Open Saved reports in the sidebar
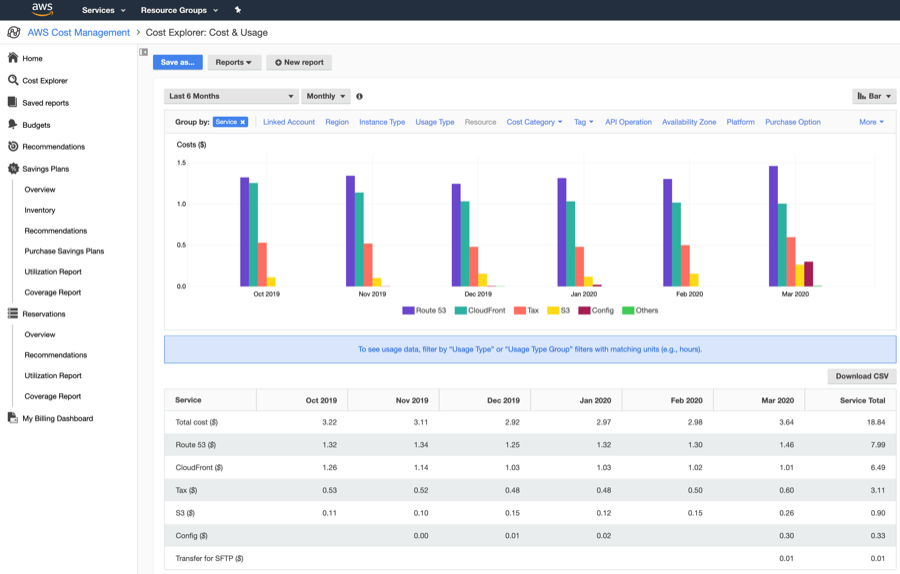This screenshot has width=900, height=574. coord(45,103)
